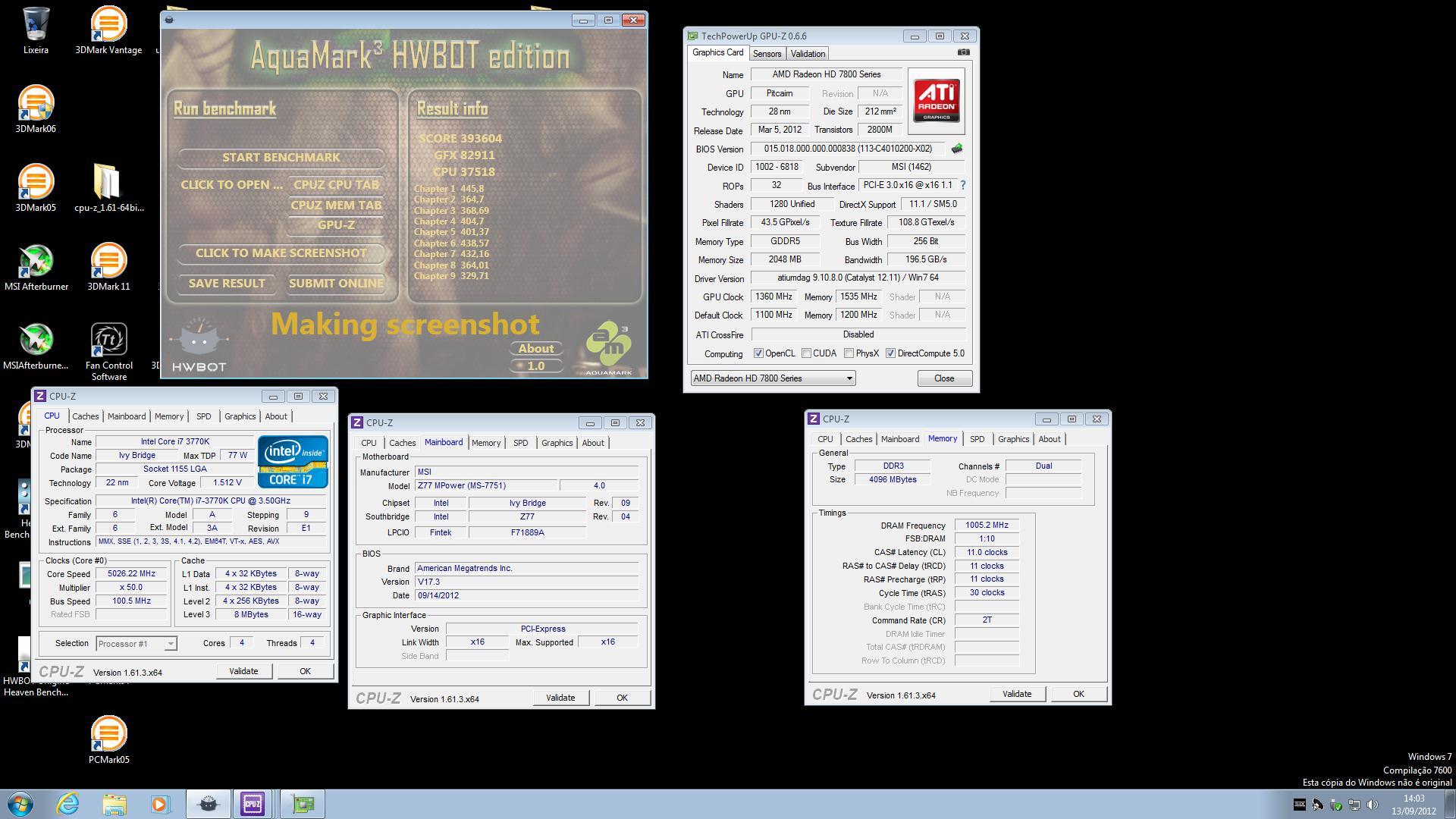Open Windows Media Player from the taskbar
Viewport: 1456px width, 819px height.
(160, 804)
